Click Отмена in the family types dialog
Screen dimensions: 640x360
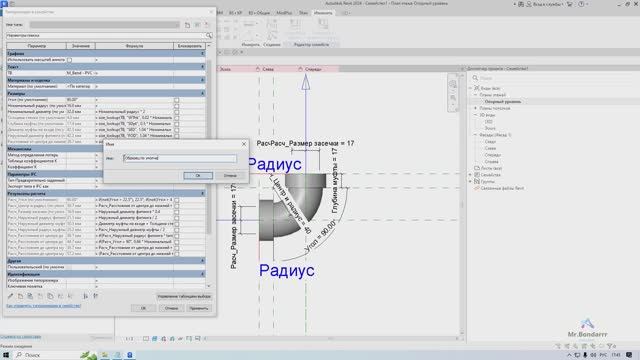171,308
